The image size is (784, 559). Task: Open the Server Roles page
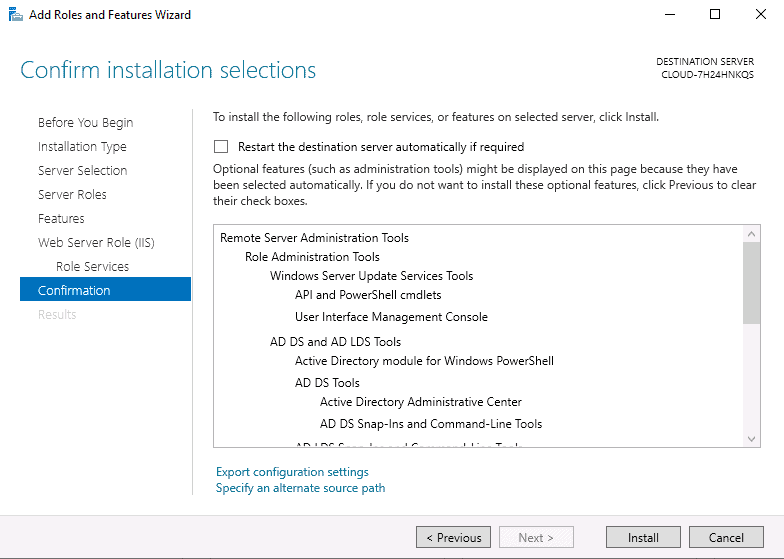pyautogui.click(x=72, y=194)
